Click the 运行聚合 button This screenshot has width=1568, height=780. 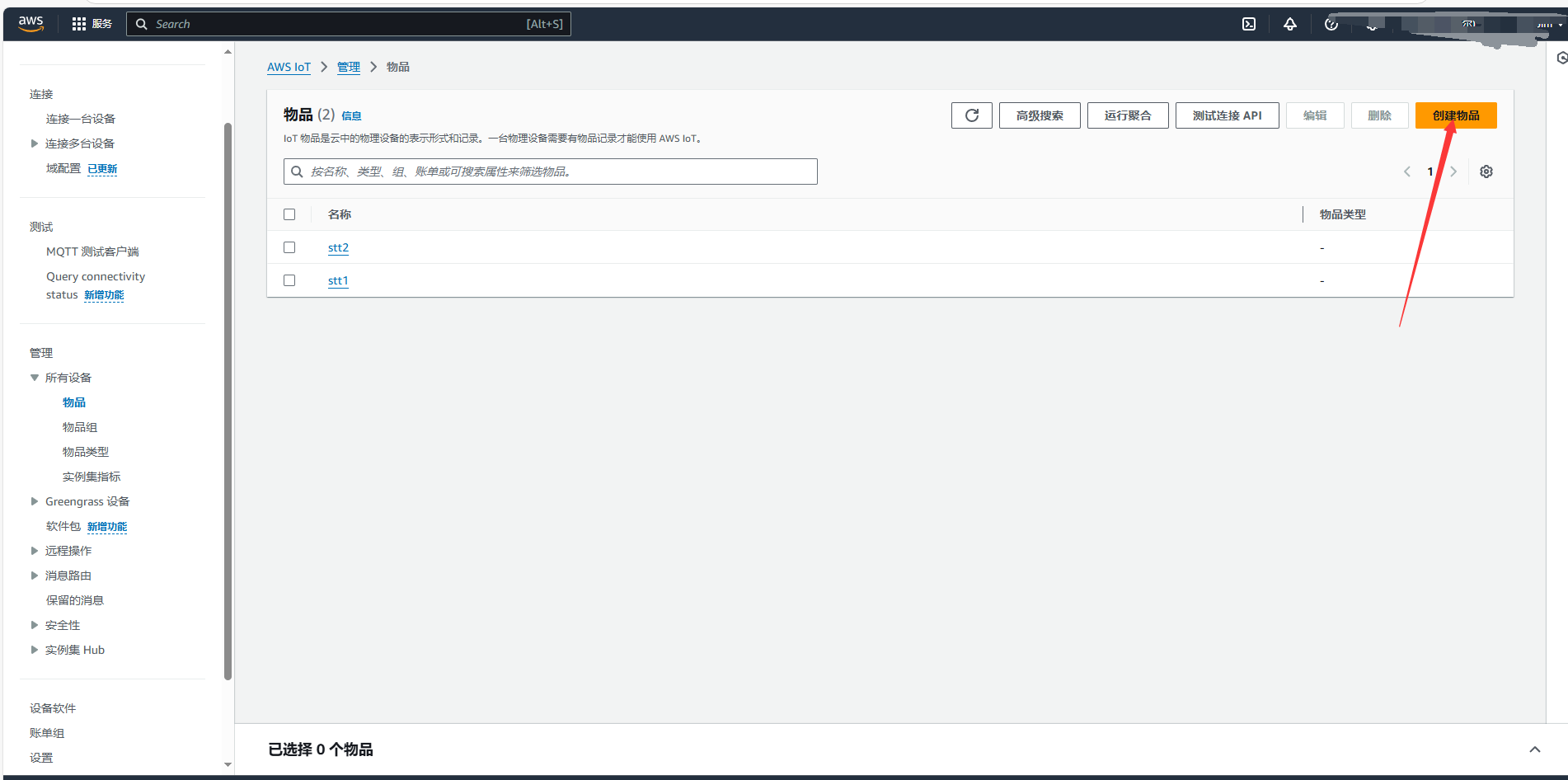[x=1128, y=115]
